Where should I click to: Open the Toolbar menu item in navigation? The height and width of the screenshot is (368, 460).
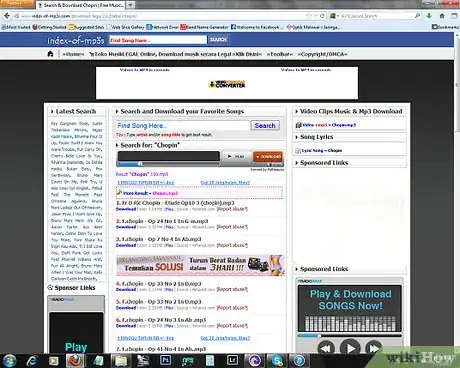(279, 54)
